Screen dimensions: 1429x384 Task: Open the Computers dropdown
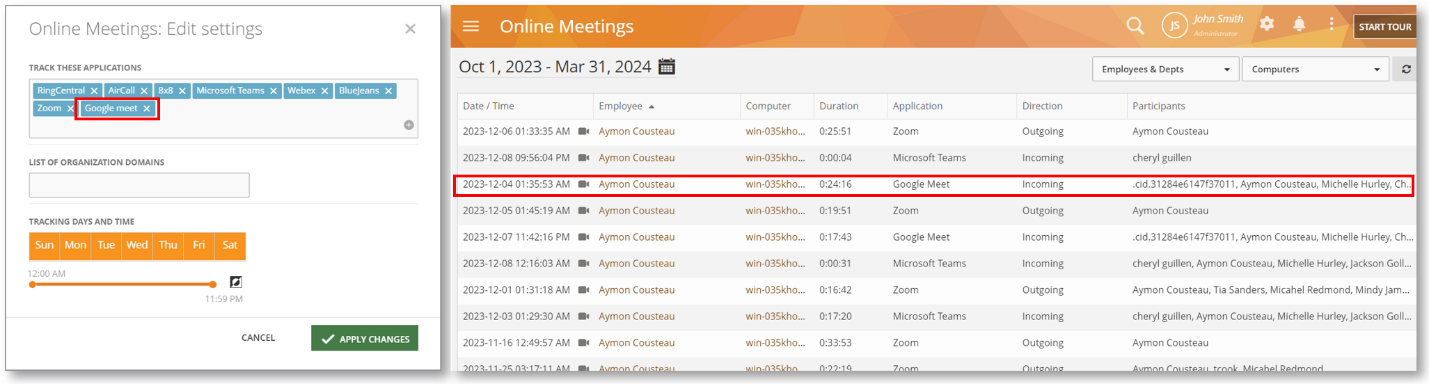coord(1316,69)
